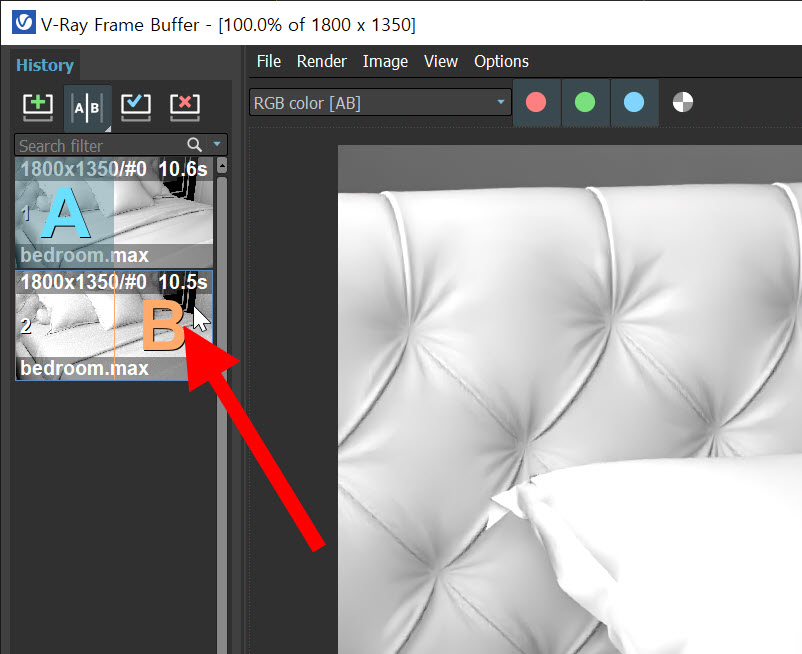The image size is (802, 654).
Task: Open the View menu
Action: (440, 61)
